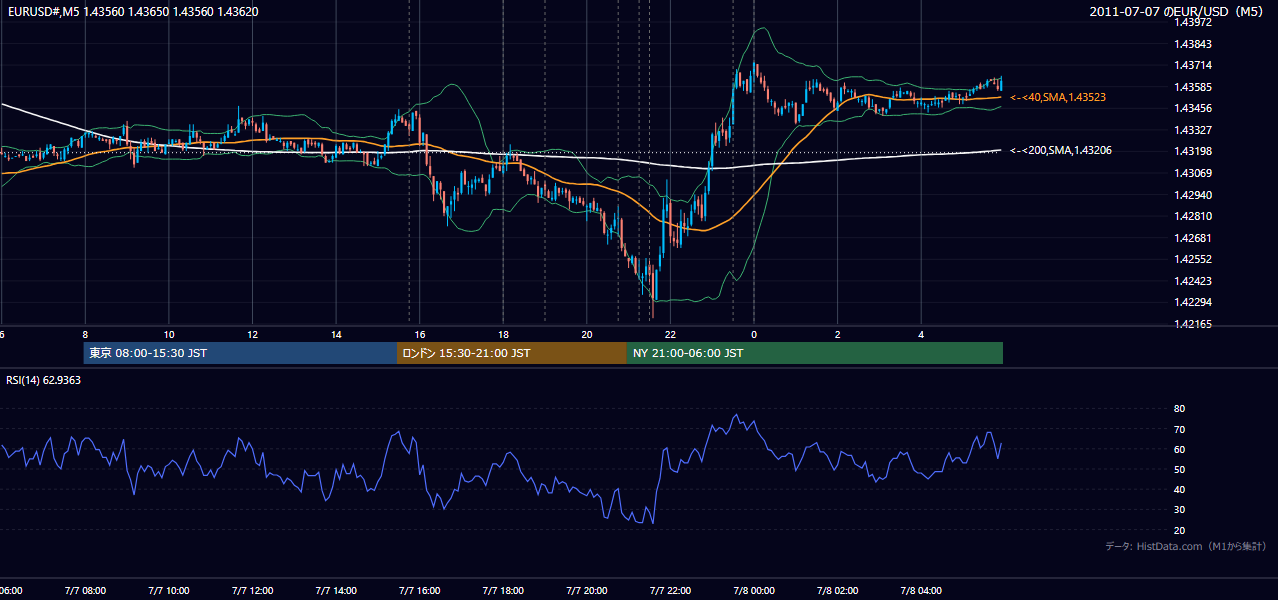Screen dimensions: 1278x600
Task: Click the bottom time label 7/8 00:00
Action: (x=754, y=591)
